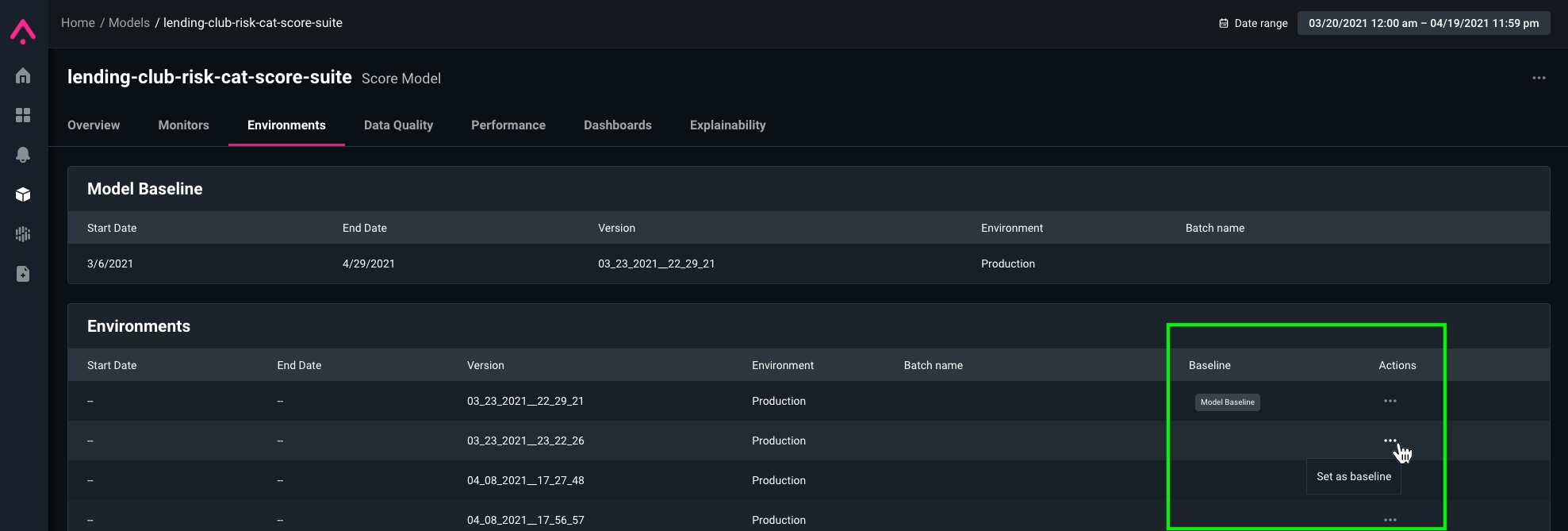Go to the Explainability tab

[727, 125]
